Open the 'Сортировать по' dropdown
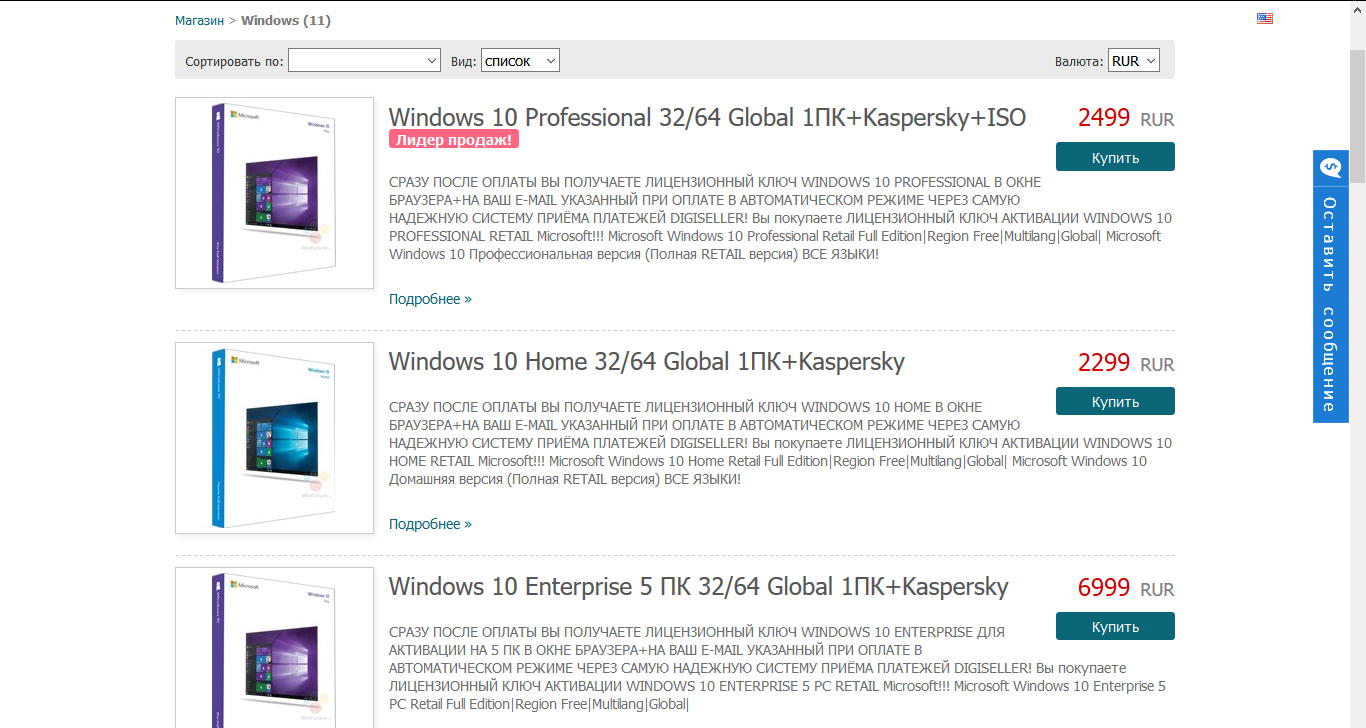Viewport: 1366px width, 728px height. click(364, 61)
